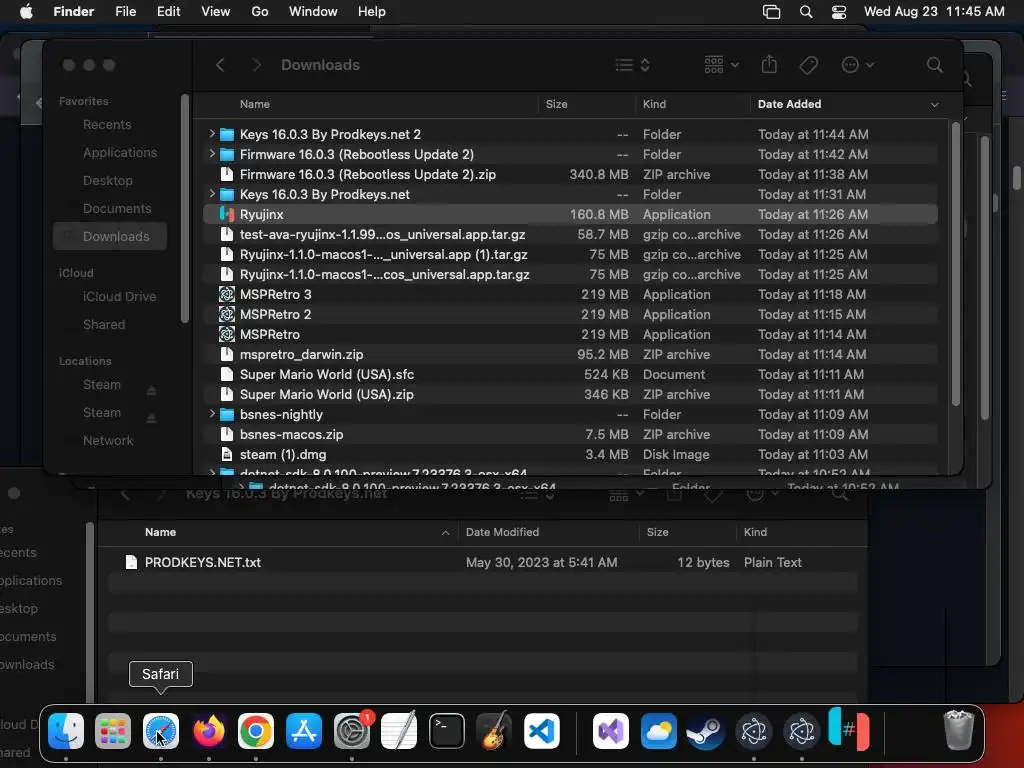Viewport: 1024px width, 768px height.
Task: Open Visual Studio Code in the Dock
Action: pyautogui.click(x=542, y=731)
